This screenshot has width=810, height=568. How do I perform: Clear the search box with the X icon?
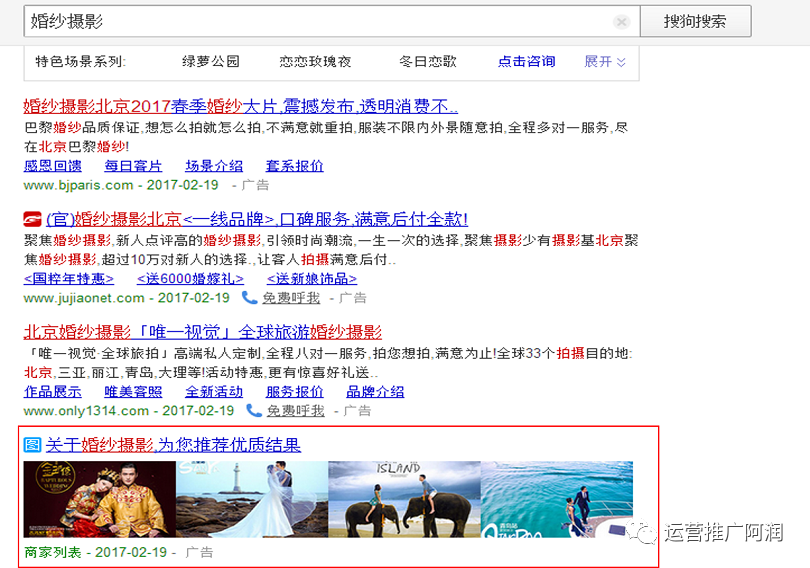click(x=621, y=22)
